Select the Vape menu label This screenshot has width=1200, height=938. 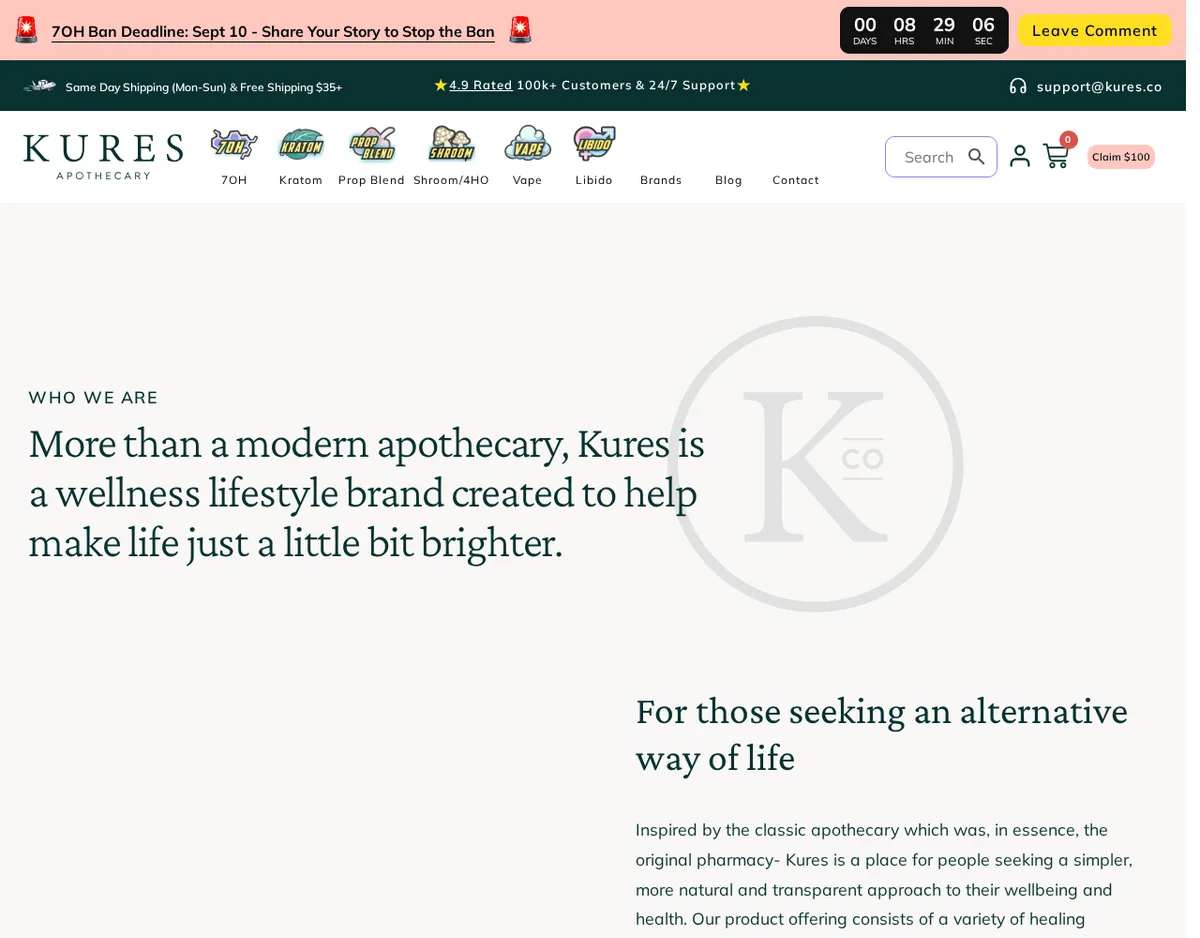[527, 180]
